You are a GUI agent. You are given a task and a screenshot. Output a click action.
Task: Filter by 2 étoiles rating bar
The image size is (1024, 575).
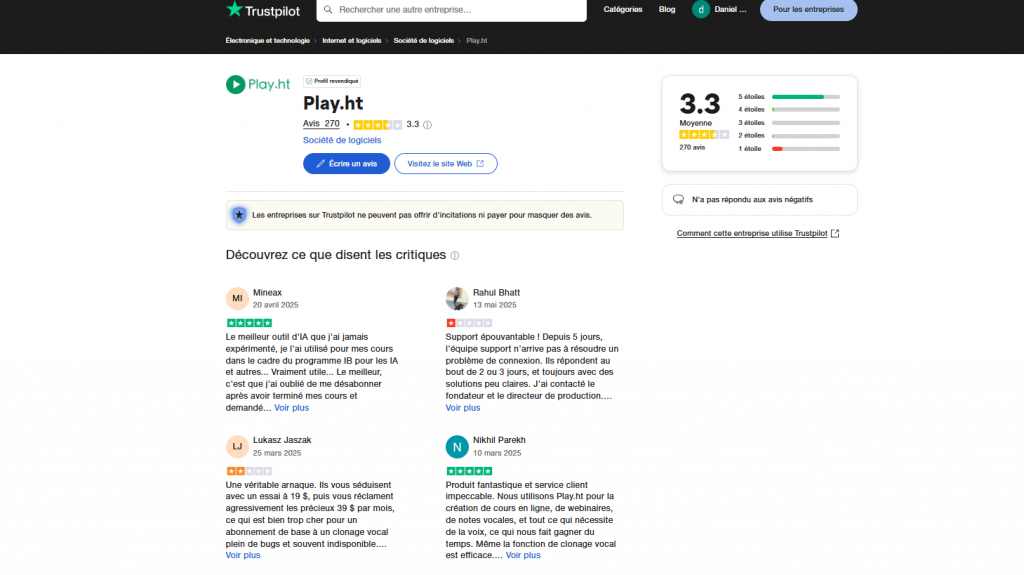pyautogui.click(x=789, y=136)
